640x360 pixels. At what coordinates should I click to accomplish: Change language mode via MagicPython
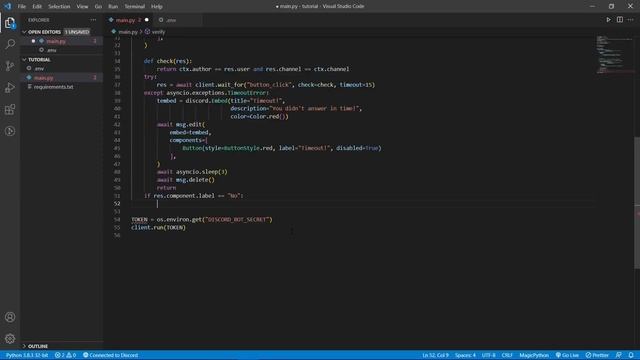[534, 355]
